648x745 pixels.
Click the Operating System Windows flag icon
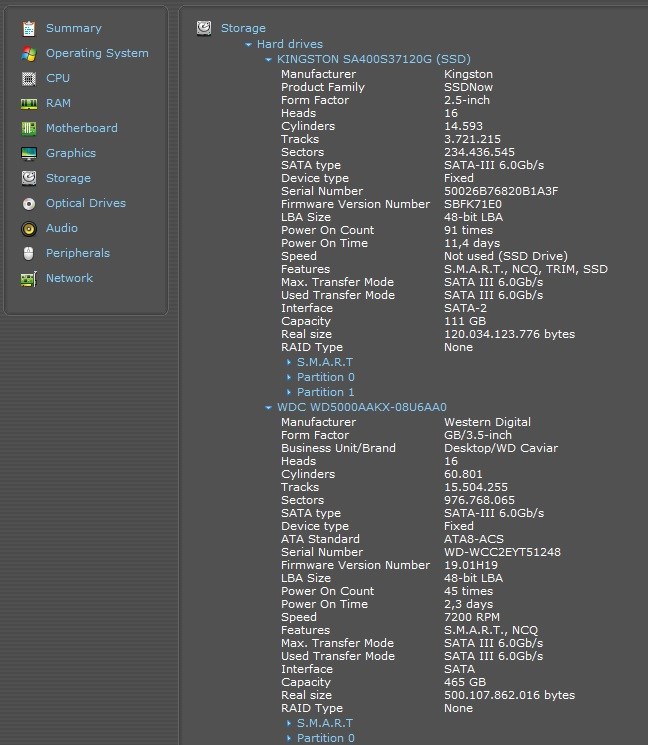(x=29, y=54)
